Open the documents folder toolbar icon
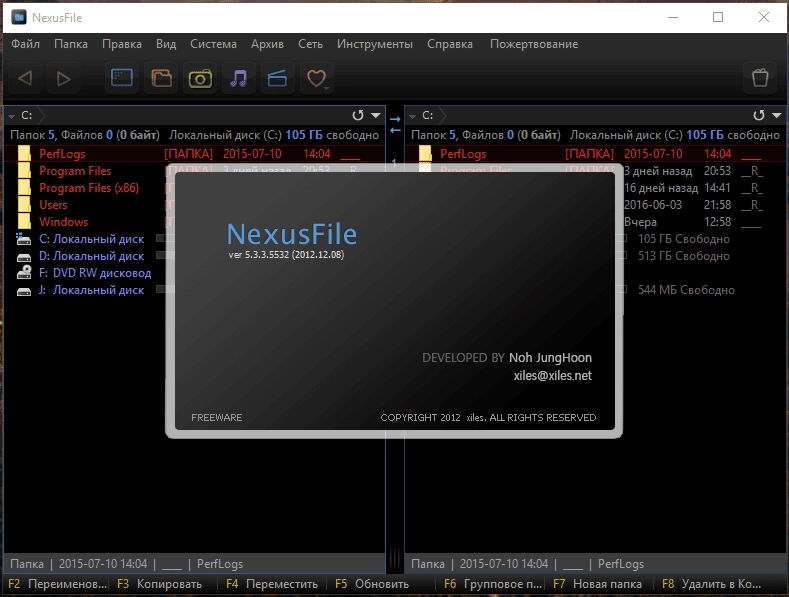 161,78
